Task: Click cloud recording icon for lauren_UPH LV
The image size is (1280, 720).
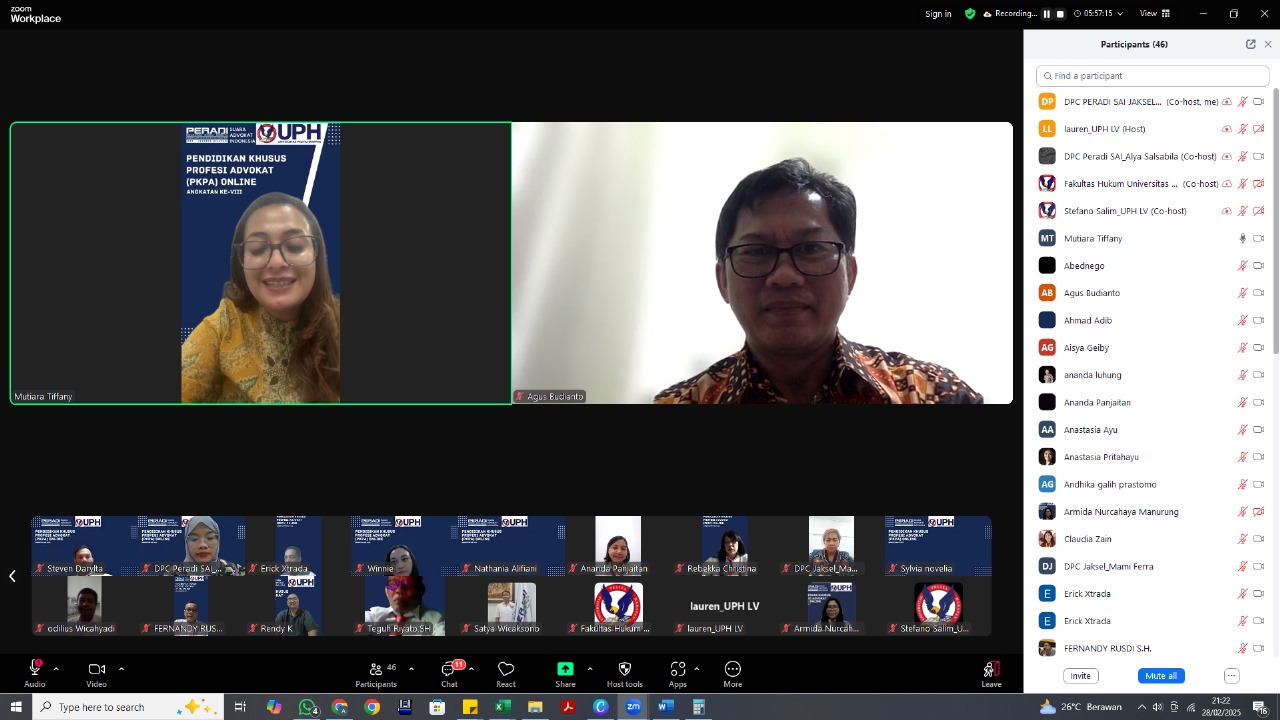Action: [1227, 129]
